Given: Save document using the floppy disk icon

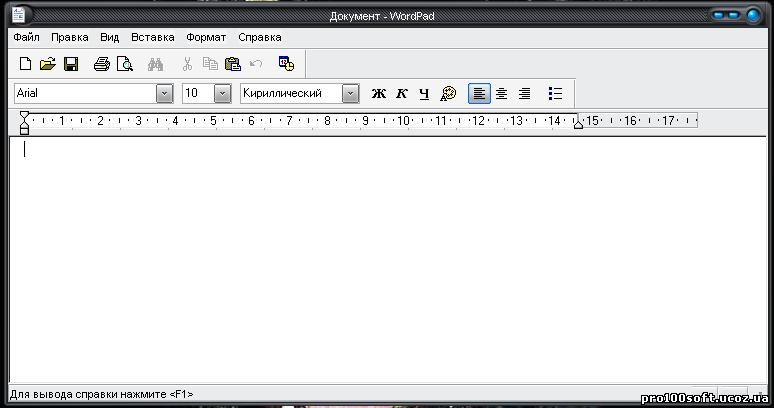Looking at the screenshot, I should (71, 64).
